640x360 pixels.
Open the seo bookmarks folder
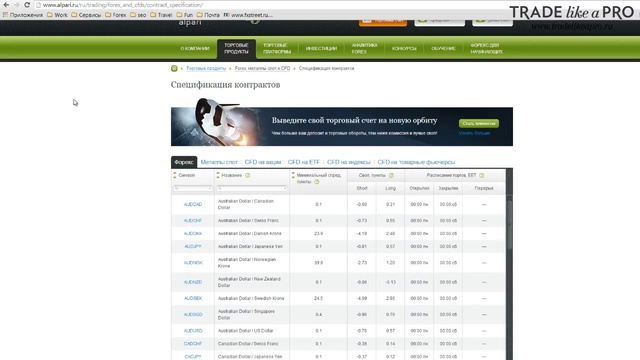138,15
